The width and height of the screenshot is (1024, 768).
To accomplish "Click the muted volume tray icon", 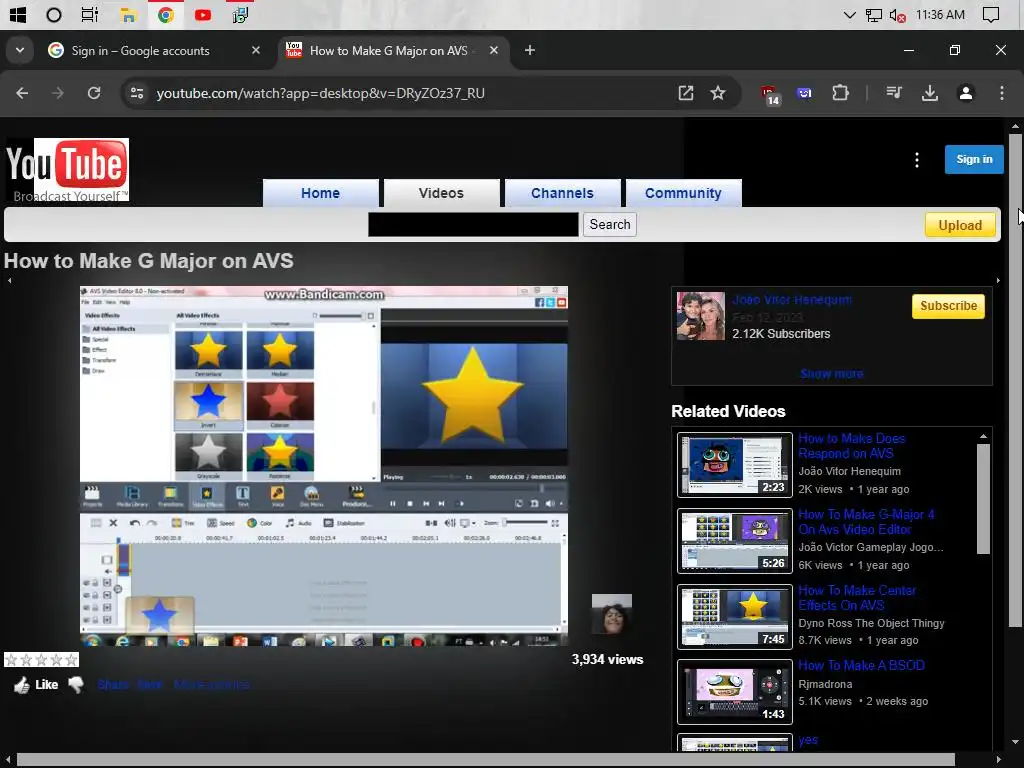I will point(898,15).
